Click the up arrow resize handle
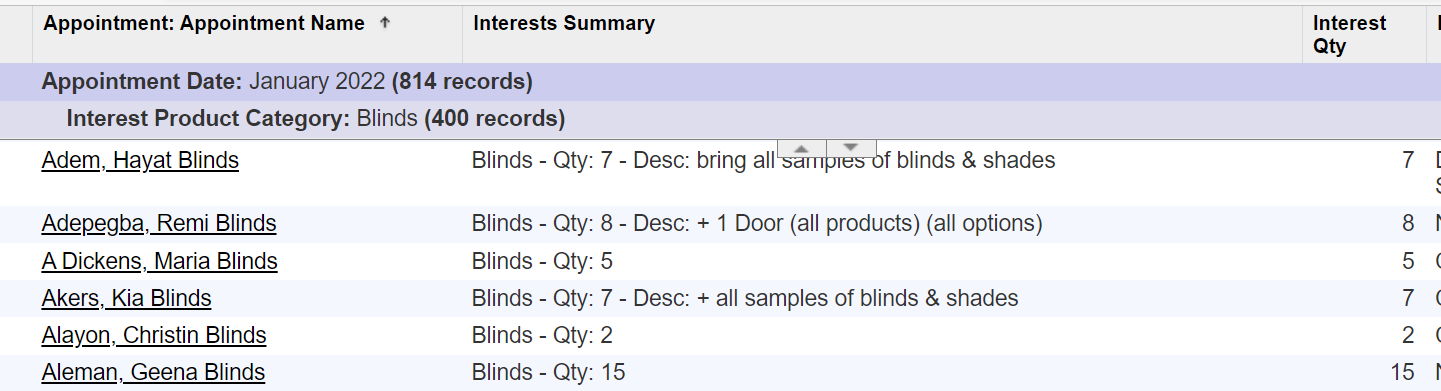This screenshot has width=1441, height=391. 801,148
